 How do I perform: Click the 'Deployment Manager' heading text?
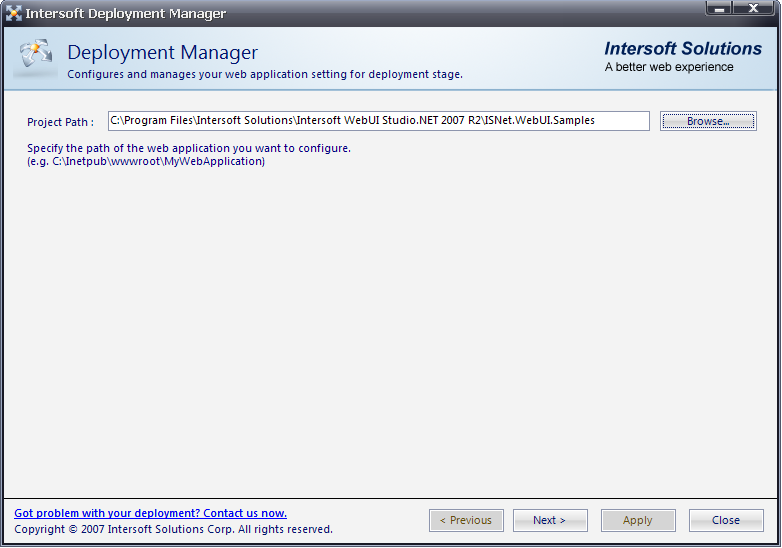pos(162,53)
